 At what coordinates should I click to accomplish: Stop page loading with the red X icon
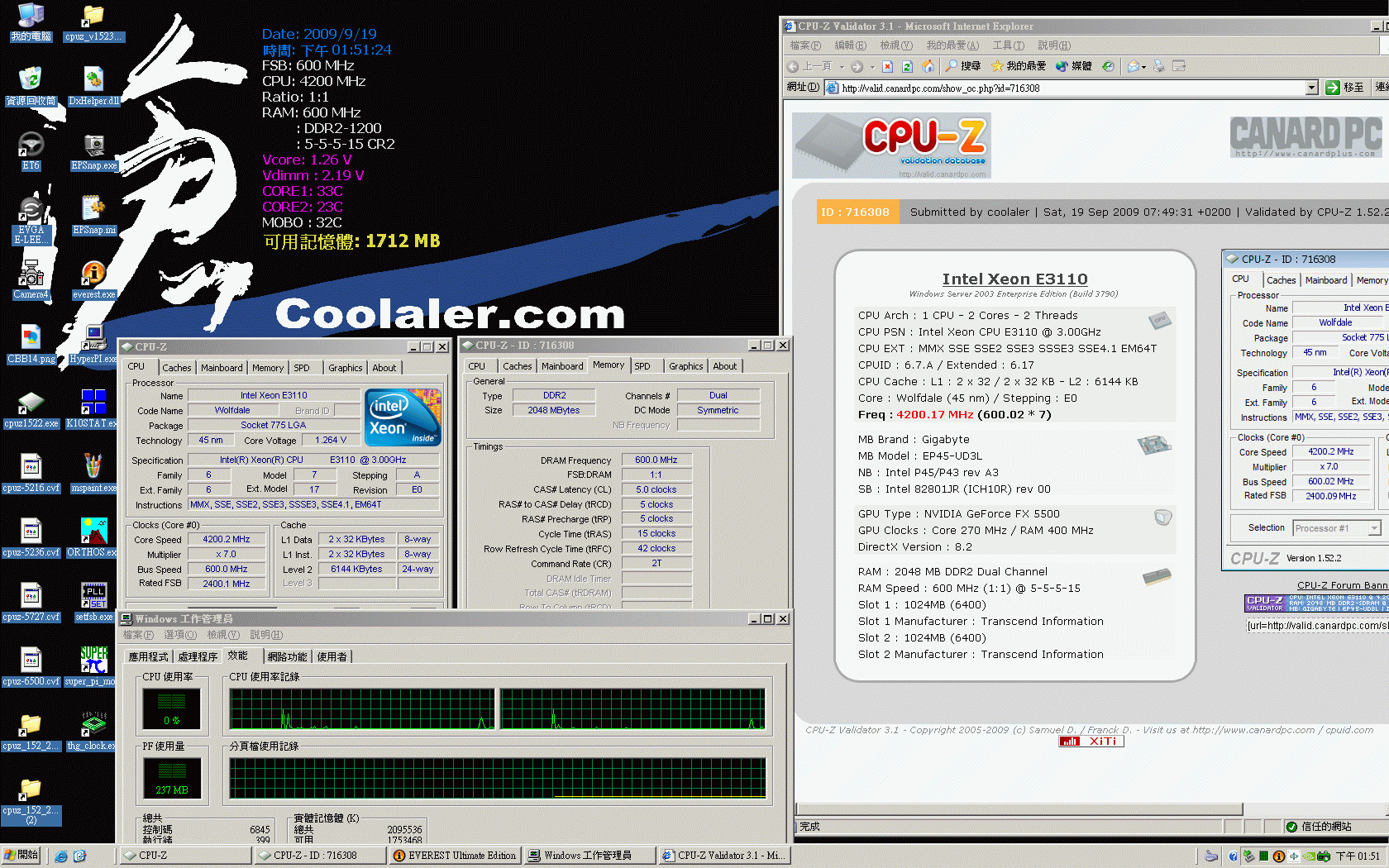tap(887, 66)
